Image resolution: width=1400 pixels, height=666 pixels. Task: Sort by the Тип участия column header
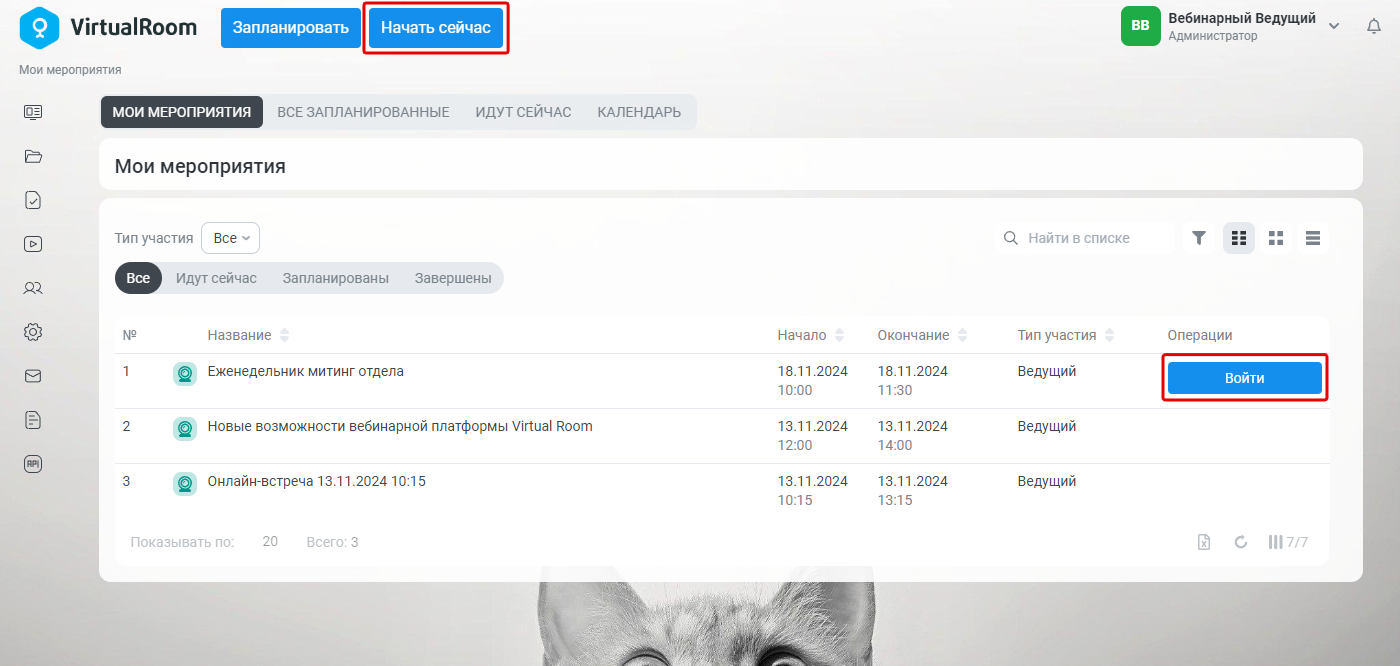(x=1066, y=335)
